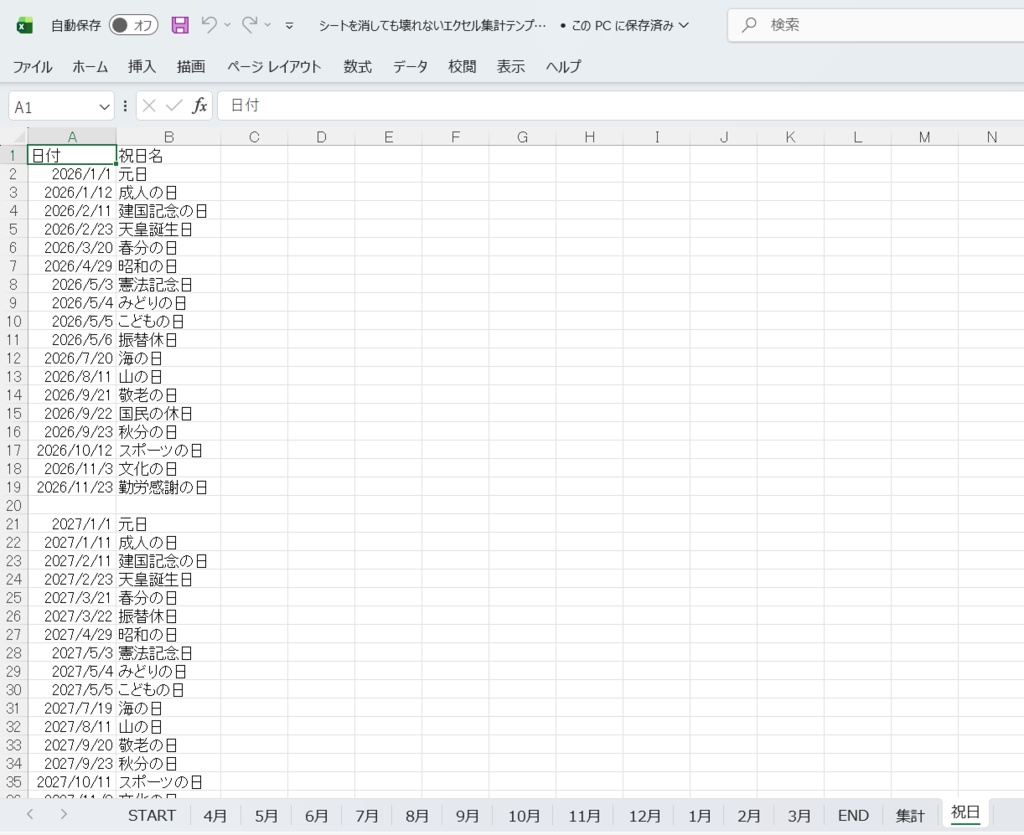Cancel entry with the X icon
1024x835 pixels.
(149, 106)
